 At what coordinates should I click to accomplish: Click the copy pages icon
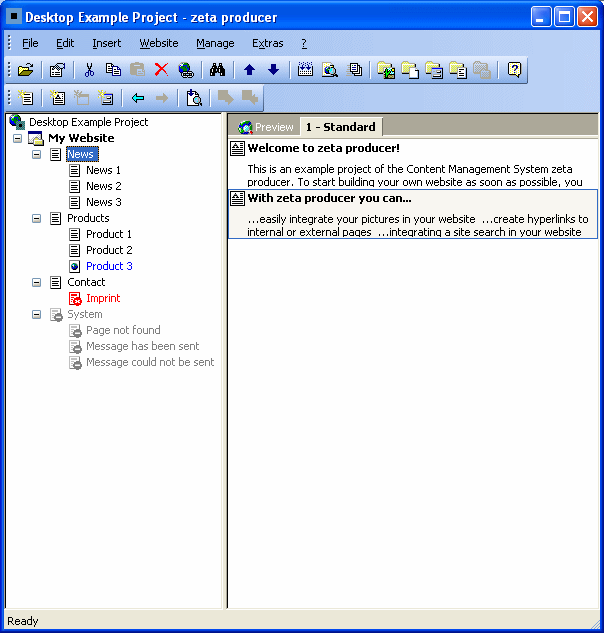coord(113,70)
